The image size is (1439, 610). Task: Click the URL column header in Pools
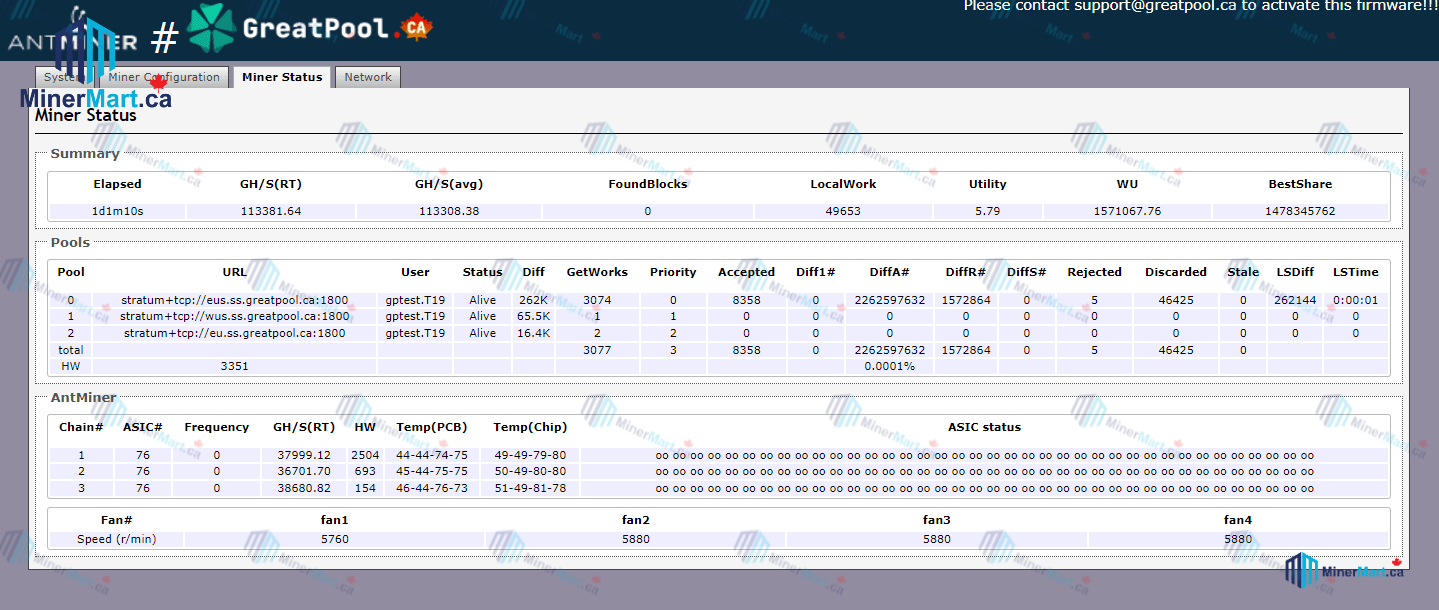pyautogui.click(x=235, y=272)
